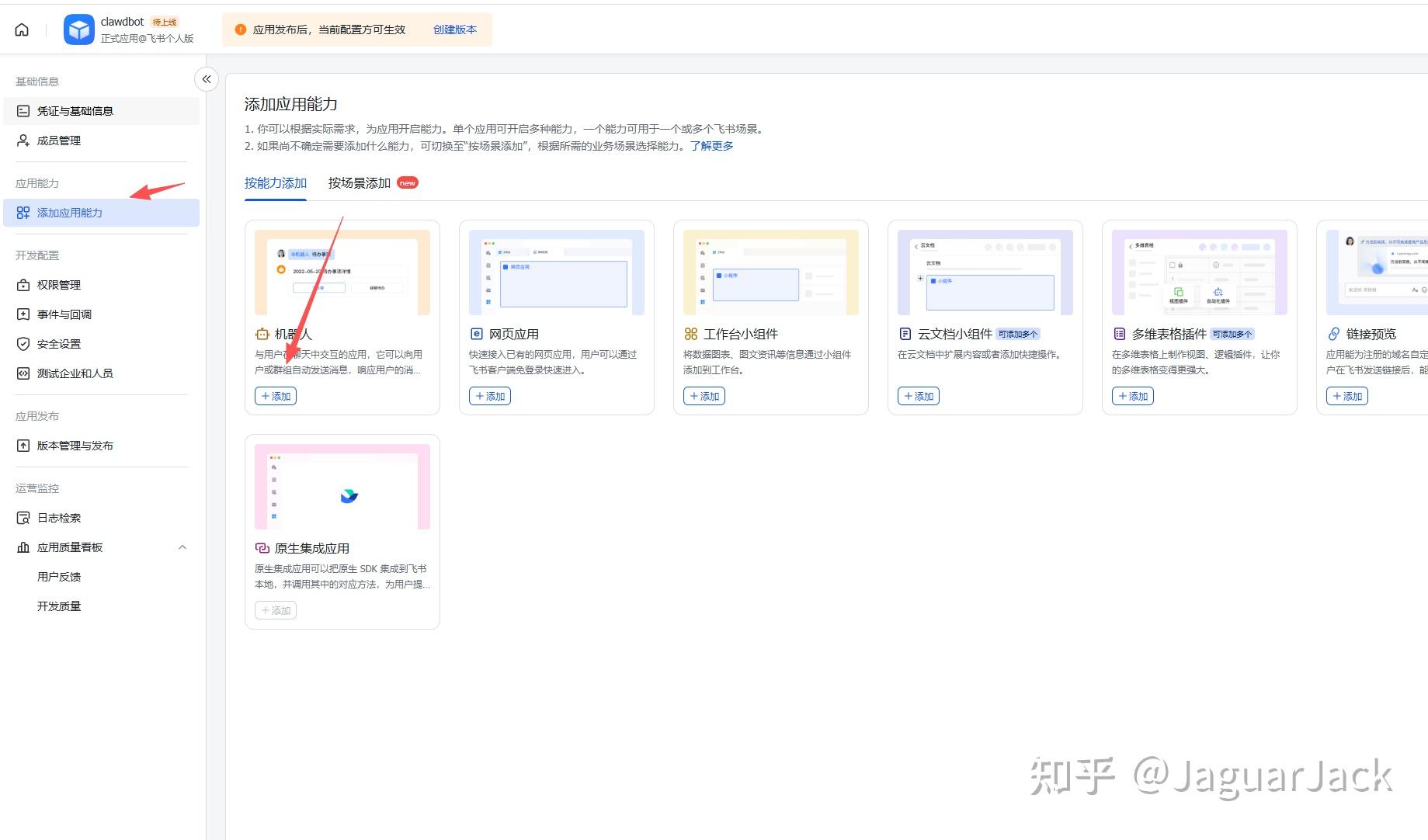Viewport: 1428px width, 840px height.
Task: Click the 链接预览 link icon
Action: click(x=1333, y=334)
